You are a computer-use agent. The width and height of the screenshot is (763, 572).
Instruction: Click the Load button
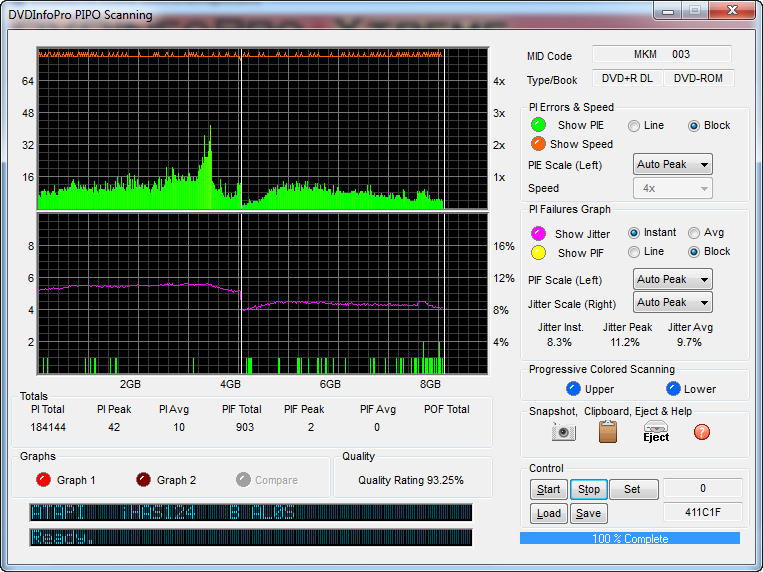coord(548,513)
